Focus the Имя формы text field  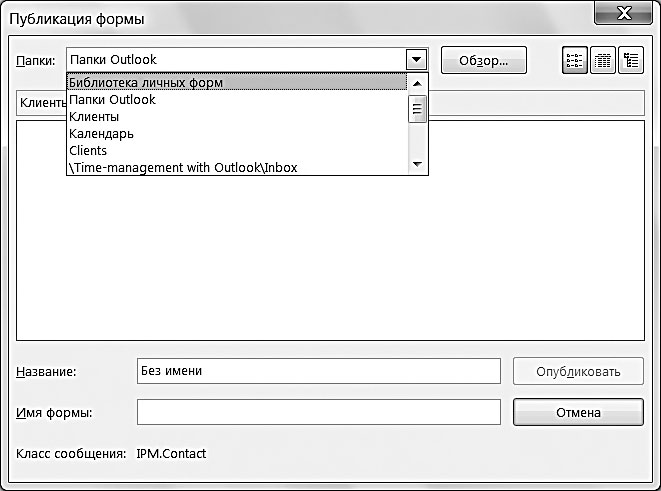(319, 412)
